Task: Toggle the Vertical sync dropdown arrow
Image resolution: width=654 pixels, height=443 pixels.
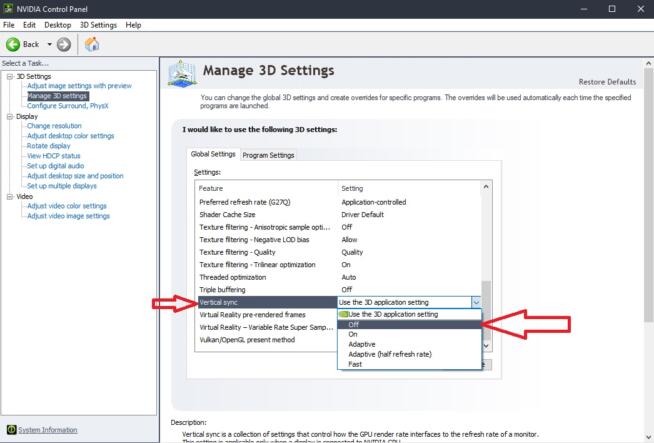Action: click(476, 302)
